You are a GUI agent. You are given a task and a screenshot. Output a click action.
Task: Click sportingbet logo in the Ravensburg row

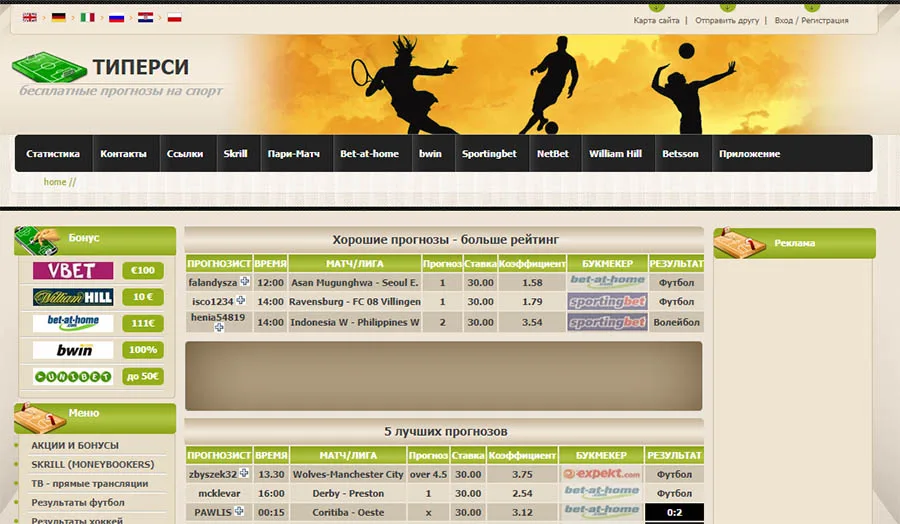coord(607,301)
